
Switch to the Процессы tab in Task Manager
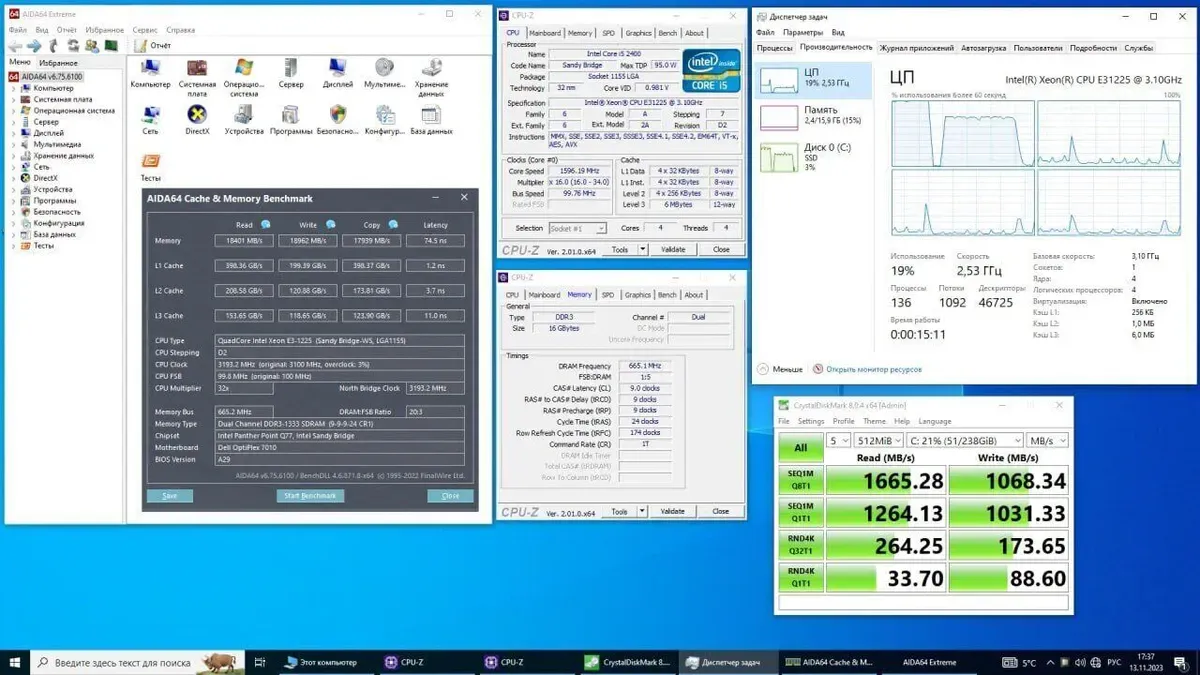[x=775, y=48]
